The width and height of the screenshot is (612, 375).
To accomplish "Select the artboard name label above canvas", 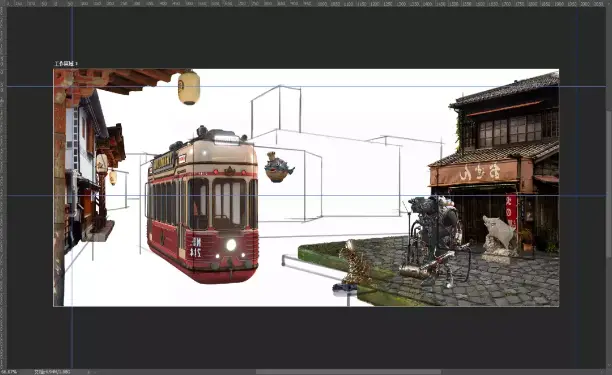I will click(66, 64).
